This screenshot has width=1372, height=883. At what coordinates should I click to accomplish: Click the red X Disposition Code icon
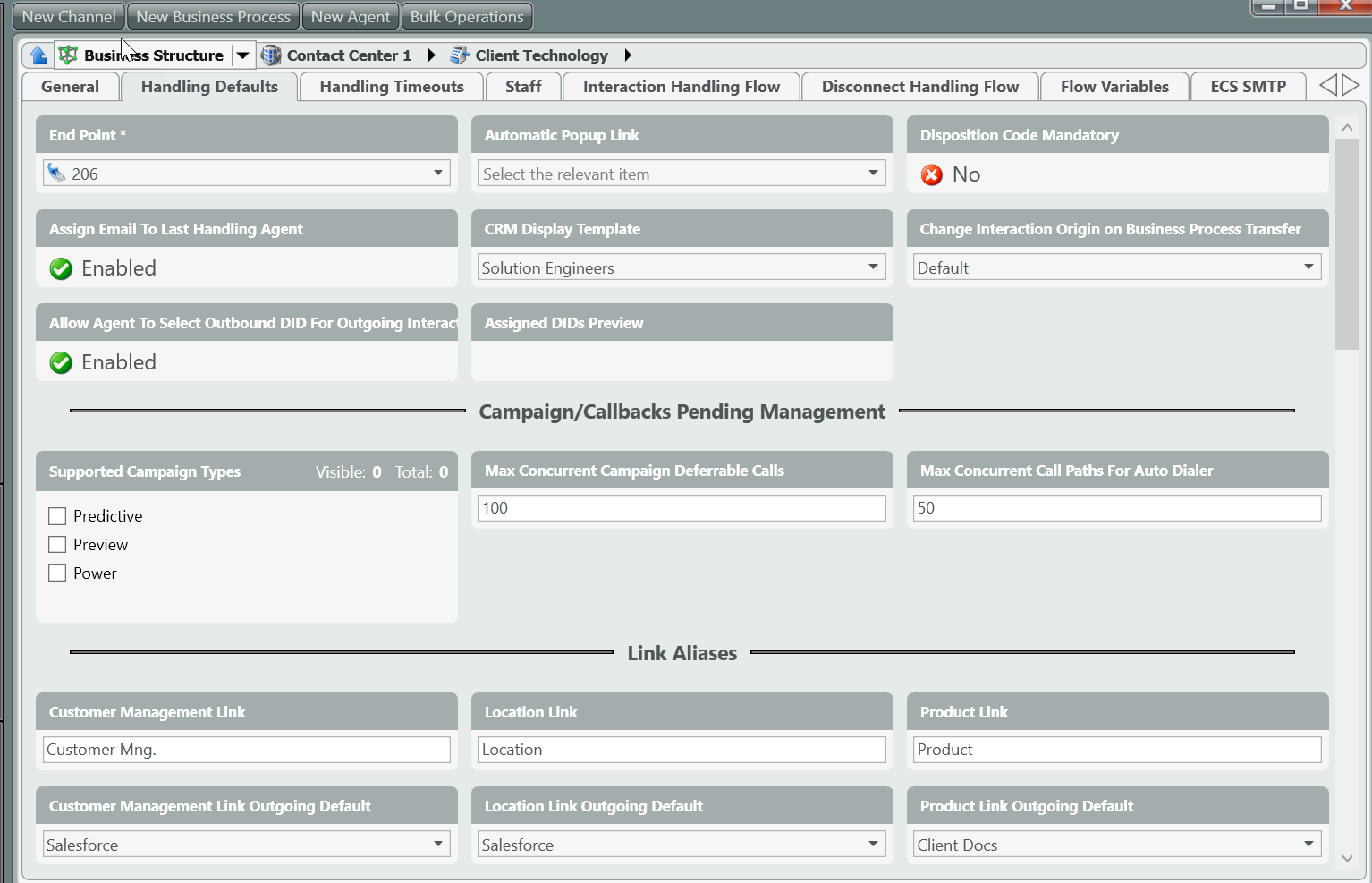pyautogui.click(x=932, y=174)
